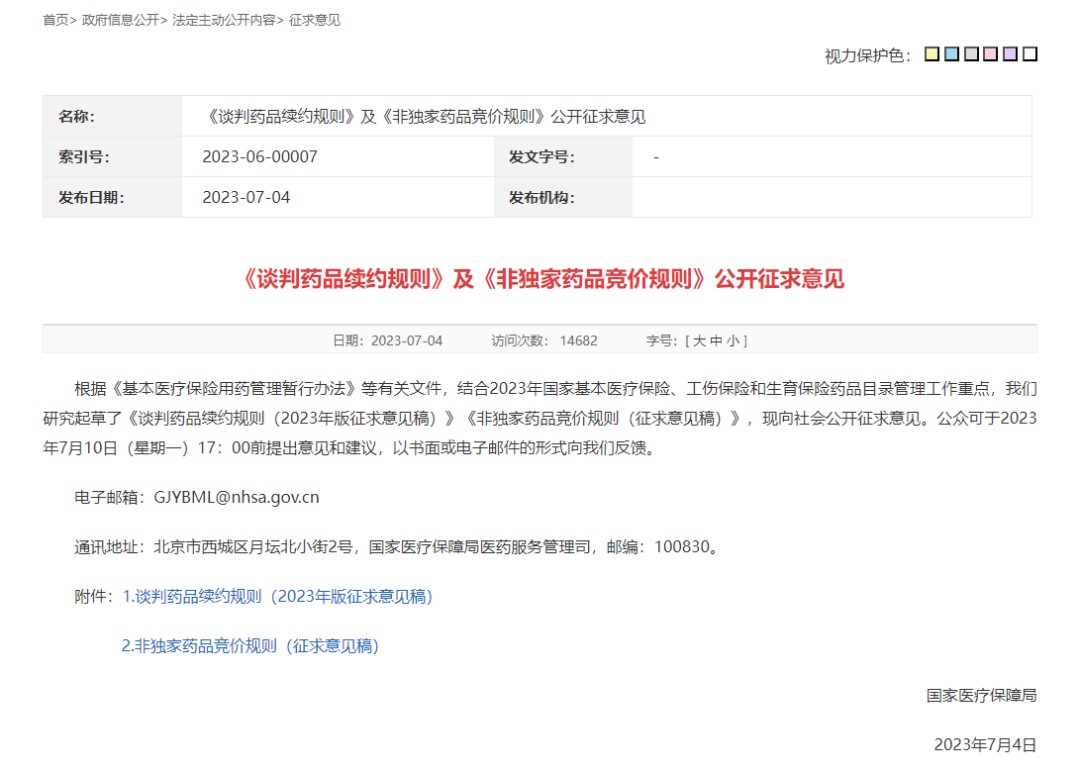This screenshot has width=1080, height=773.
Task: Select the gray eye-protection color swatch
Action: click(971, 55)
